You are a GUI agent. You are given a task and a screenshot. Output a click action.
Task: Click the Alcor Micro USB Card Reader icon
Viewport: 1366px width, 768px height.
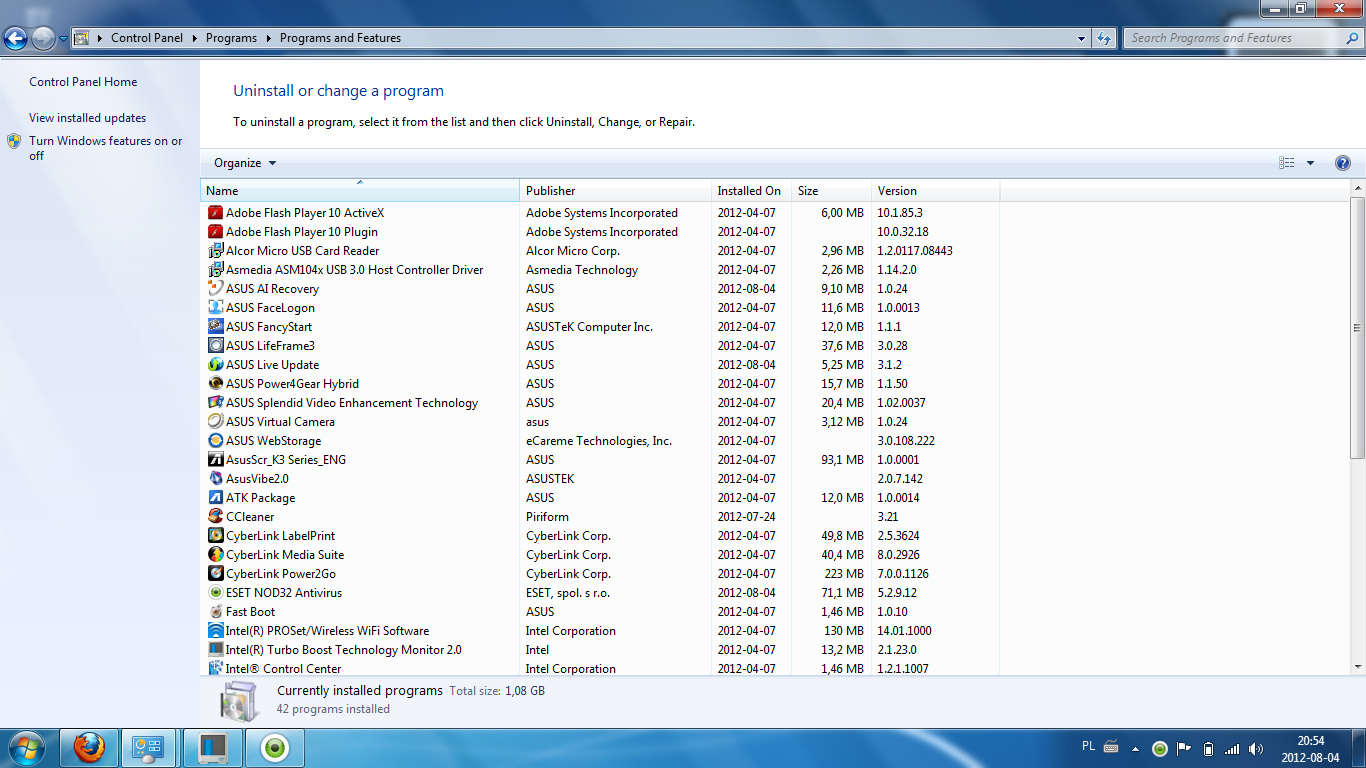click(215, 251)
